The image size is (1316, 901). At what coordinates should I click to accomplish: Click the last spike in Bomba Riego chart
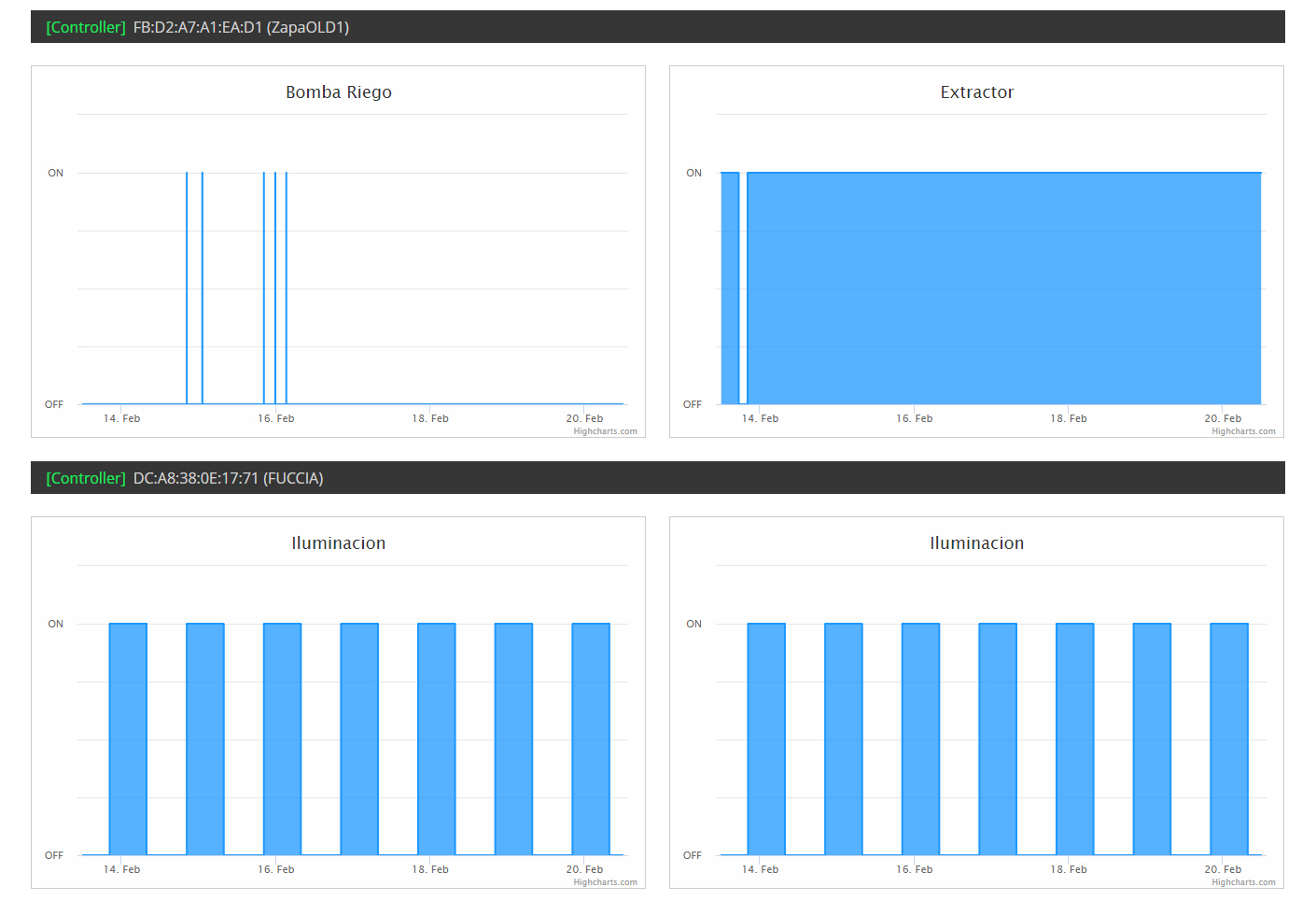pos(287,280)
